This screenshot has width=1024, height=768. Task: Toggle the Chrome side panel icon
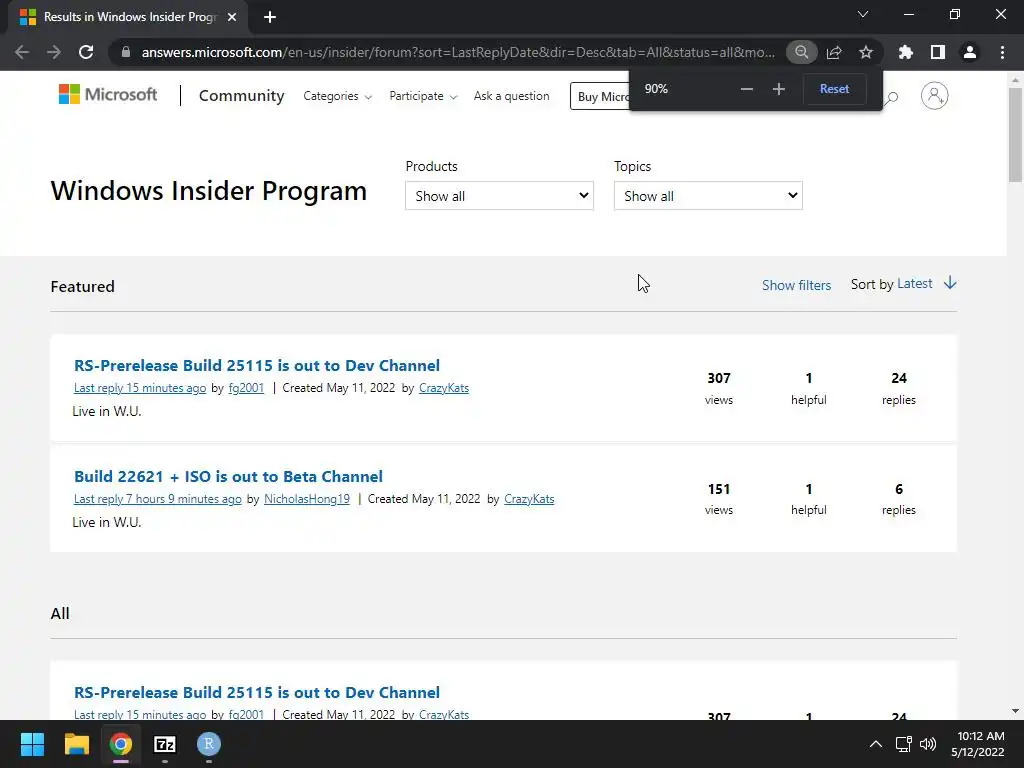(x=938, y=52)
